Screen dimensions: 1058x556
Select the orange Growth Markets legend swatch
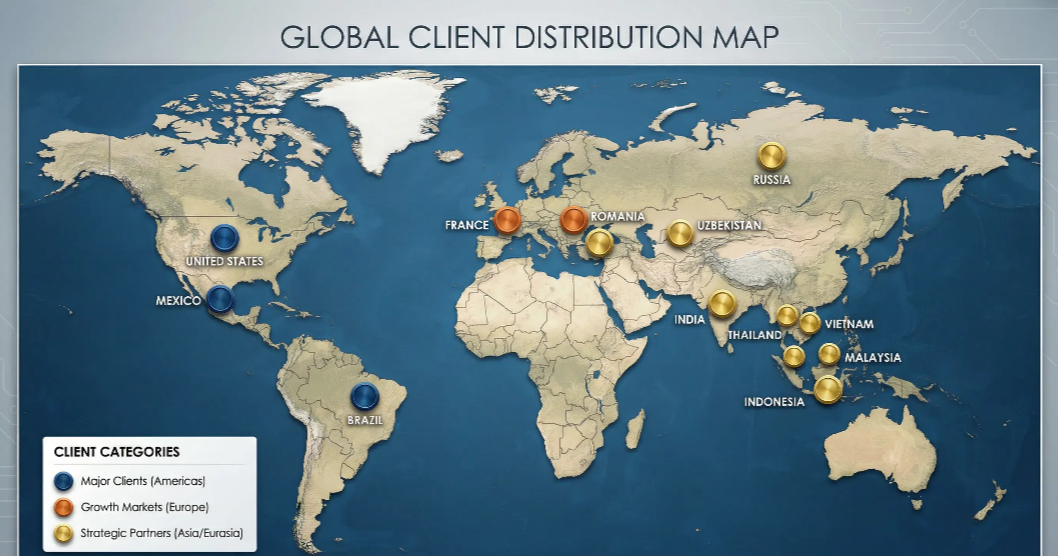click(64, 507)
